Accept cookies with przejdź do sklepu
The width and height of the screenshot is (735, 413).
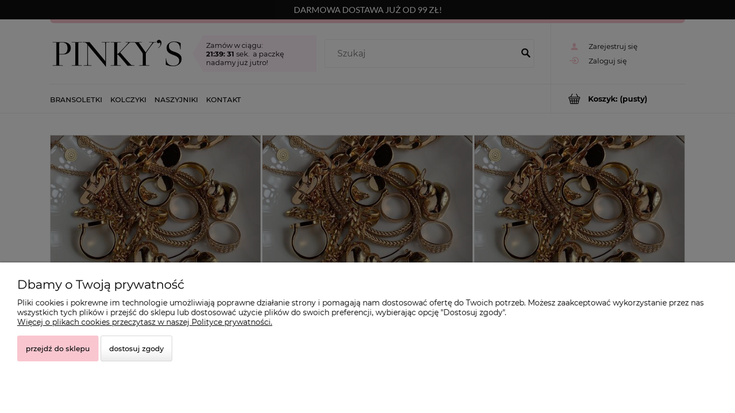coord(57,349)
